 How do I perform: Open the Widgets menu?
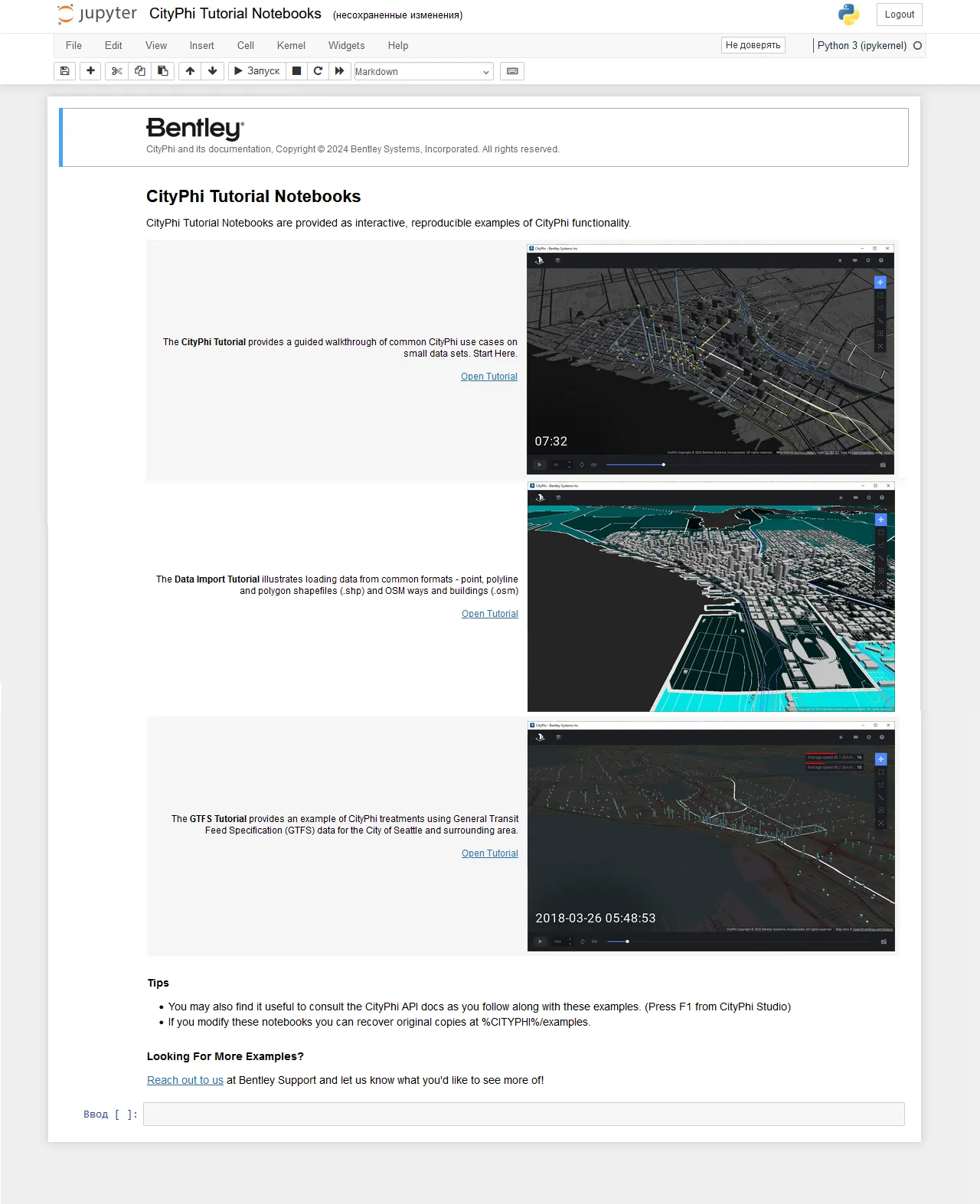tap(347, 45)
